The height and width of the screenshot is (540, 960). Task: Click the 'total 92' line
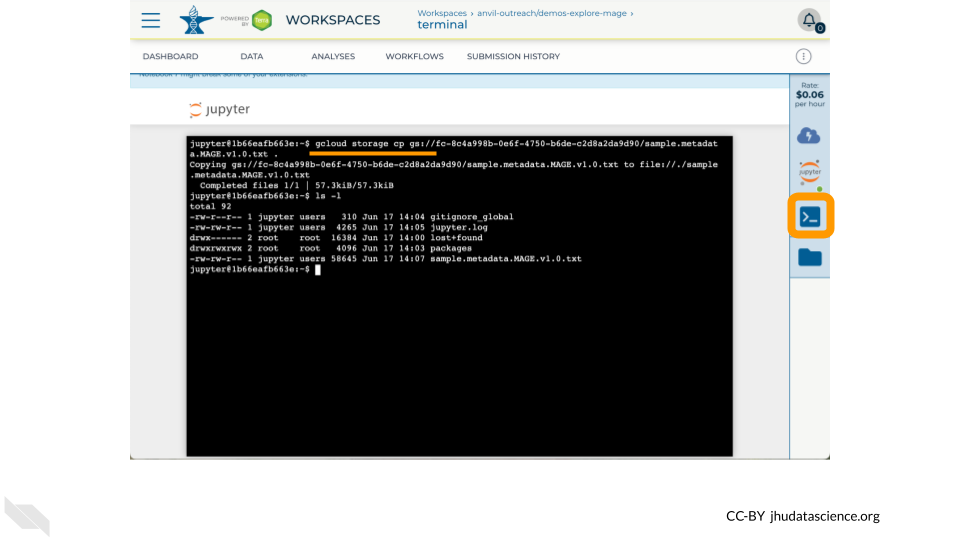point(210,206)
